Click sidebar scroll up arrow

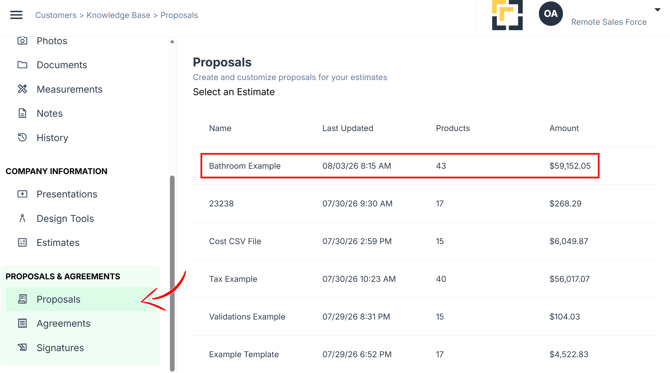pyautogui.click(x=172, y=41)
